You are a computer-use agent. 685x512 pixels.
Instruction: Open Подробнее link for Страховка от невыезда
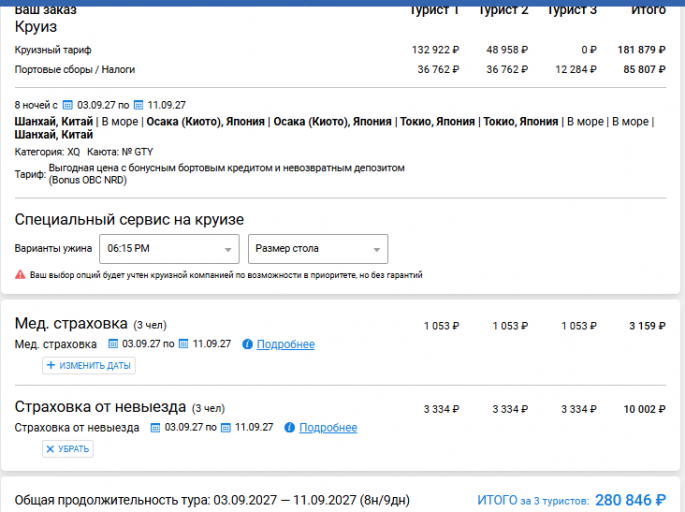coord(328,428)
